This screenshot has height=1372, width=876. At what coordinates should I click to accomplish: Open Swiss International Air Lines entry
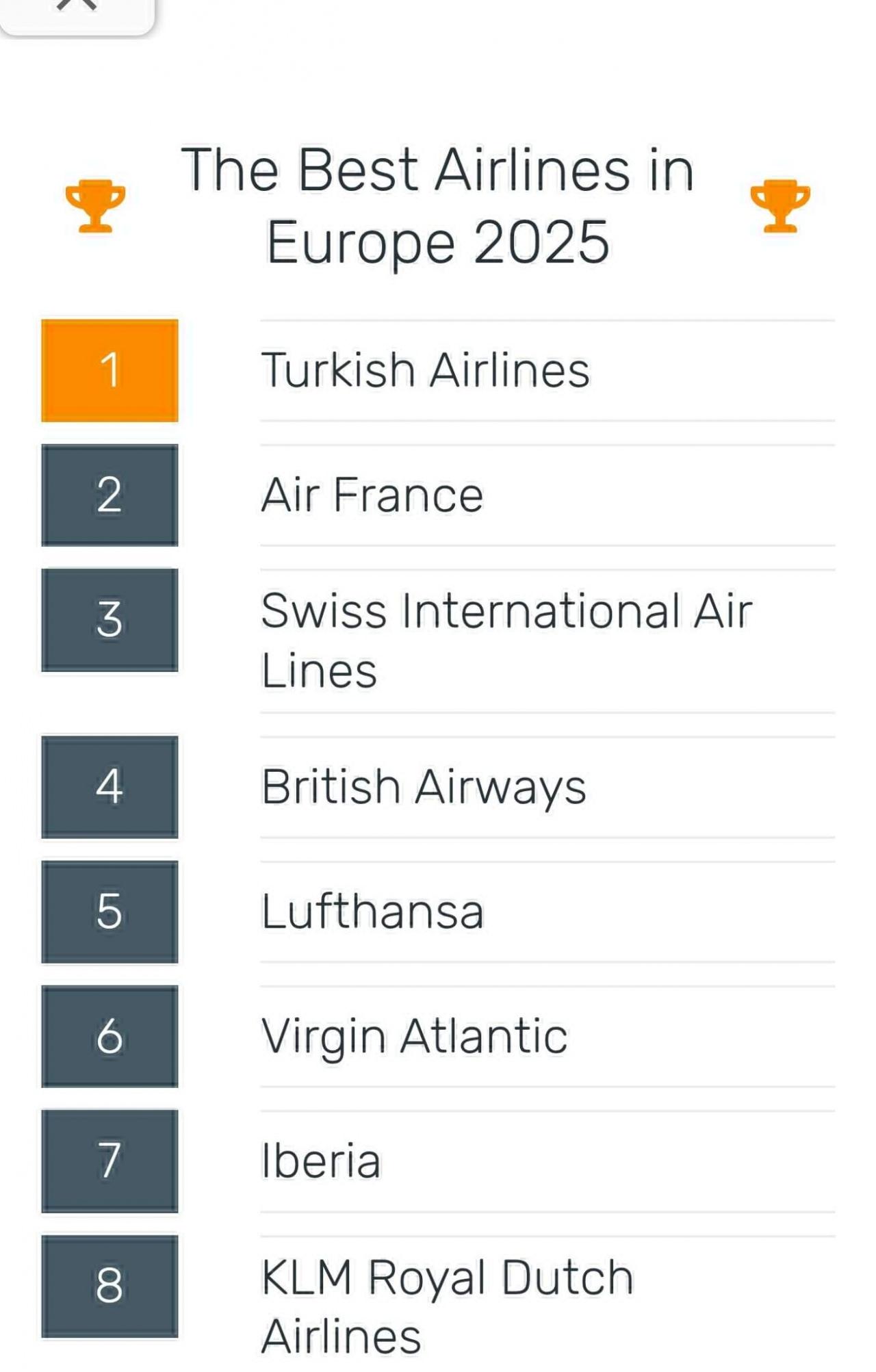(506, 640)
